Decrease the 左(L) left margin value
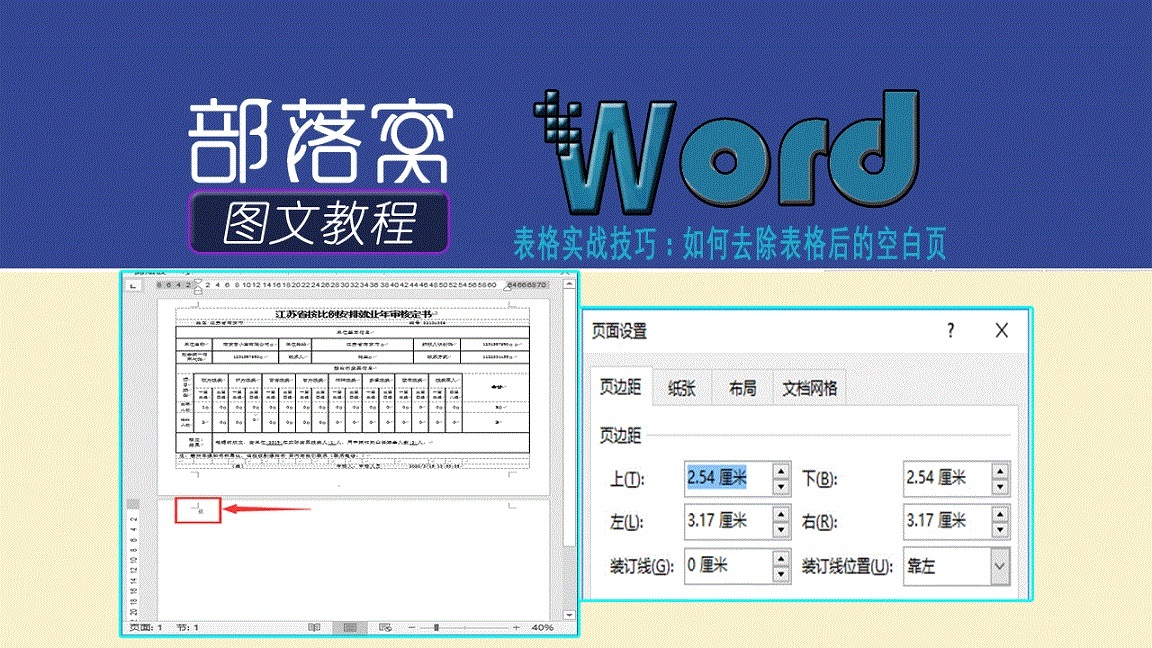 point(781,530)
